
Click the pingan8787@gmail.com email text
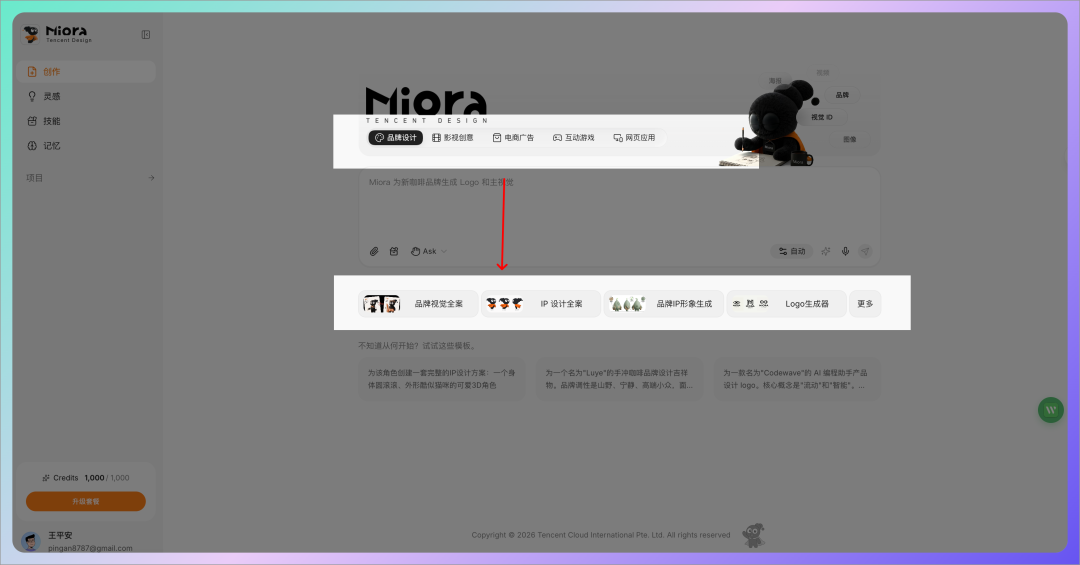click(x=90, y=548)
